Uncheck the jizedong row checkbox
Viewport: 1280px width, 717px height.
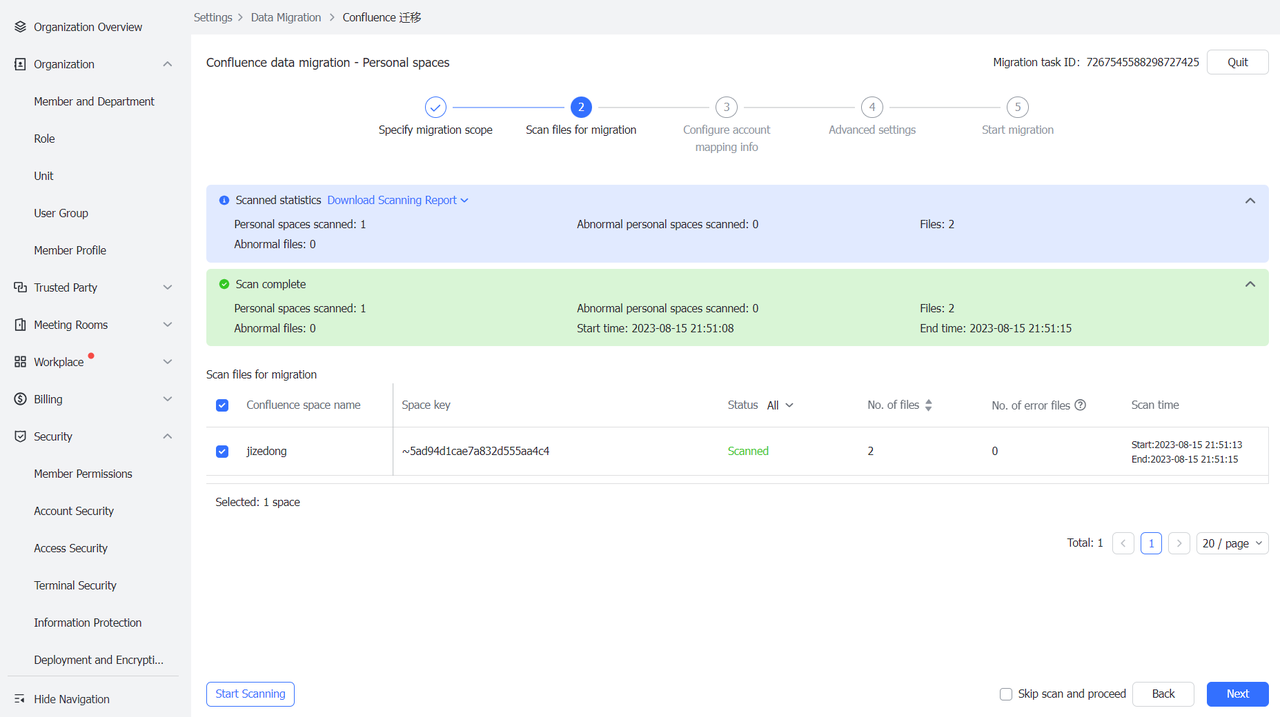click(222, 451)
